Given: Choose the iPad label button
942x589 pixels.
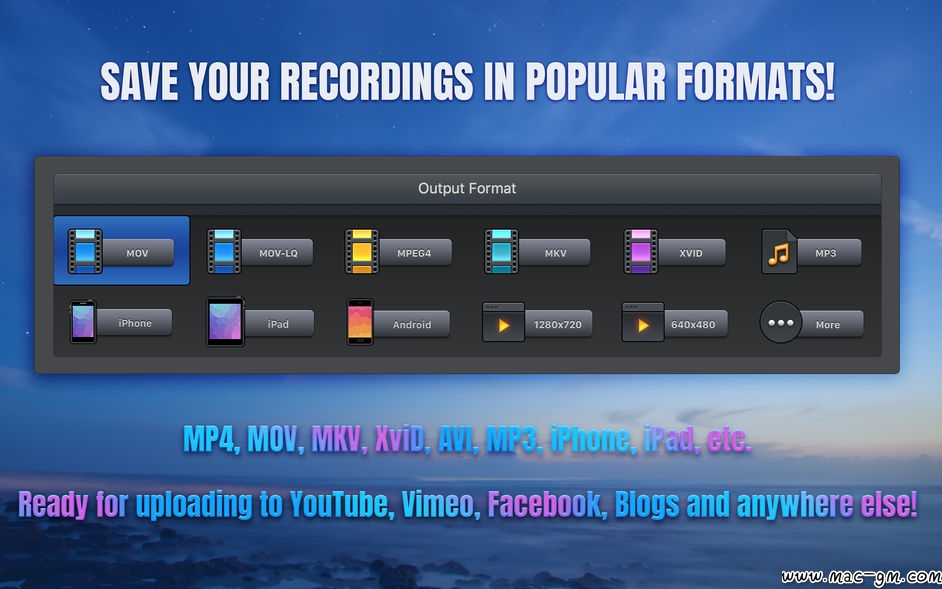Looking at the screenshot, I should pyautogui.click(x=279, y=323).
